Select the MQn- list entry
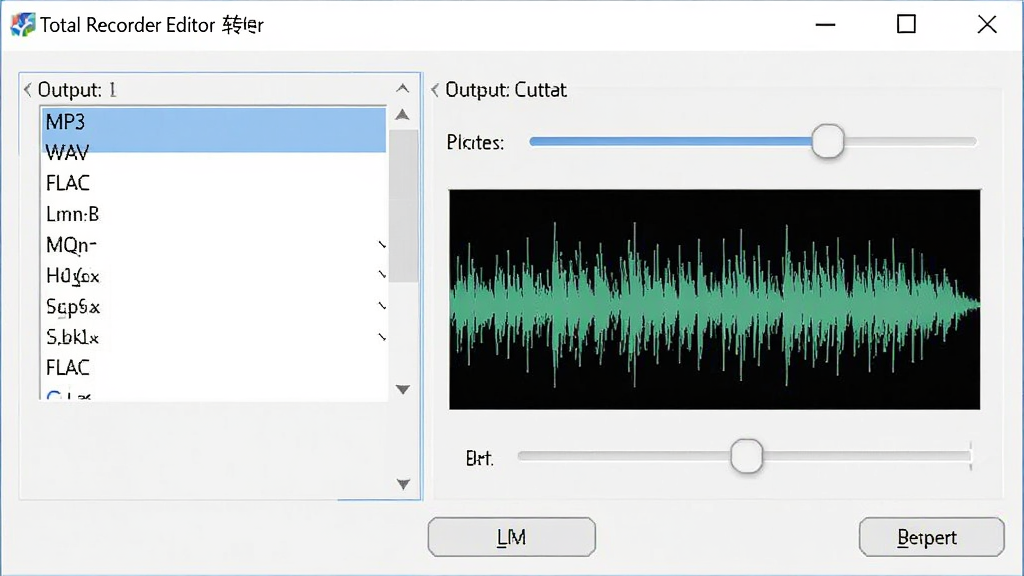The image size is (1024, 576). click(x=214, y=245)
